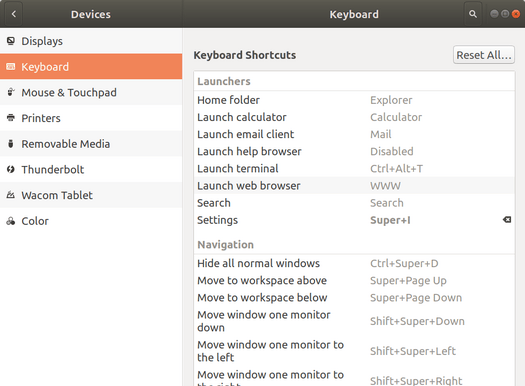The width and height of the screenshot is (525, 386).
Task: Click the Color icon in sidebar
Action: pyautogui.click(x=11, y=221)
